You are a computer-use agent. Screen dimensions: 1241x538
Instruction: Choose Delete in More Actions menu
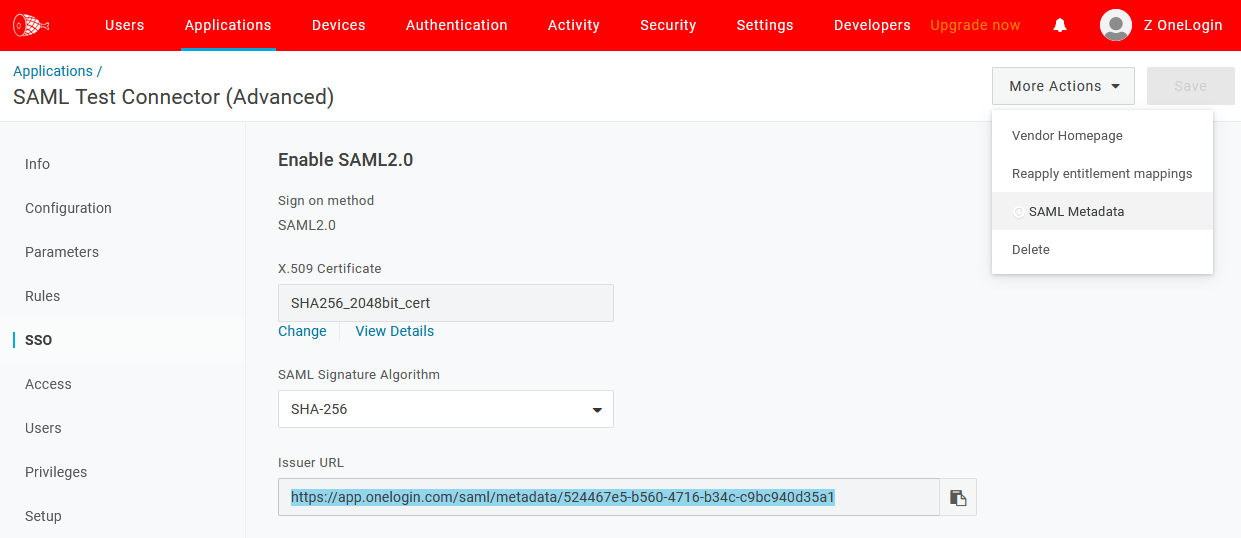pyautogui.click(x=1031, y=249)
